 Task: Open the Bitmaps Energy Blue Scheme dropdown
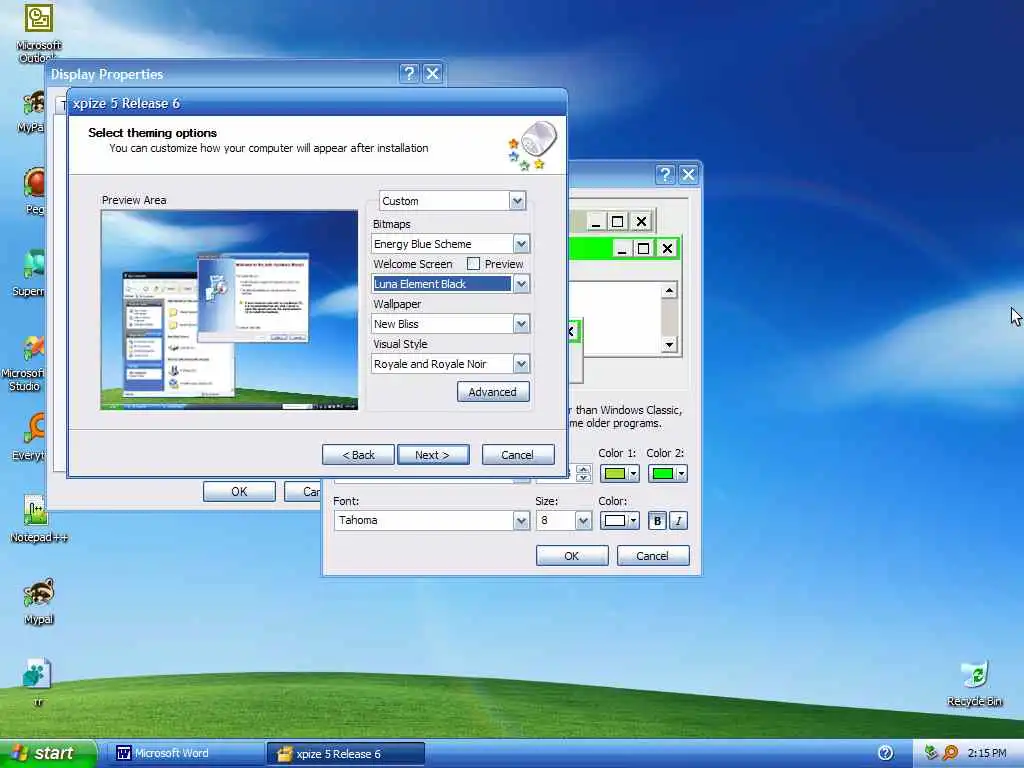(521, 244)
